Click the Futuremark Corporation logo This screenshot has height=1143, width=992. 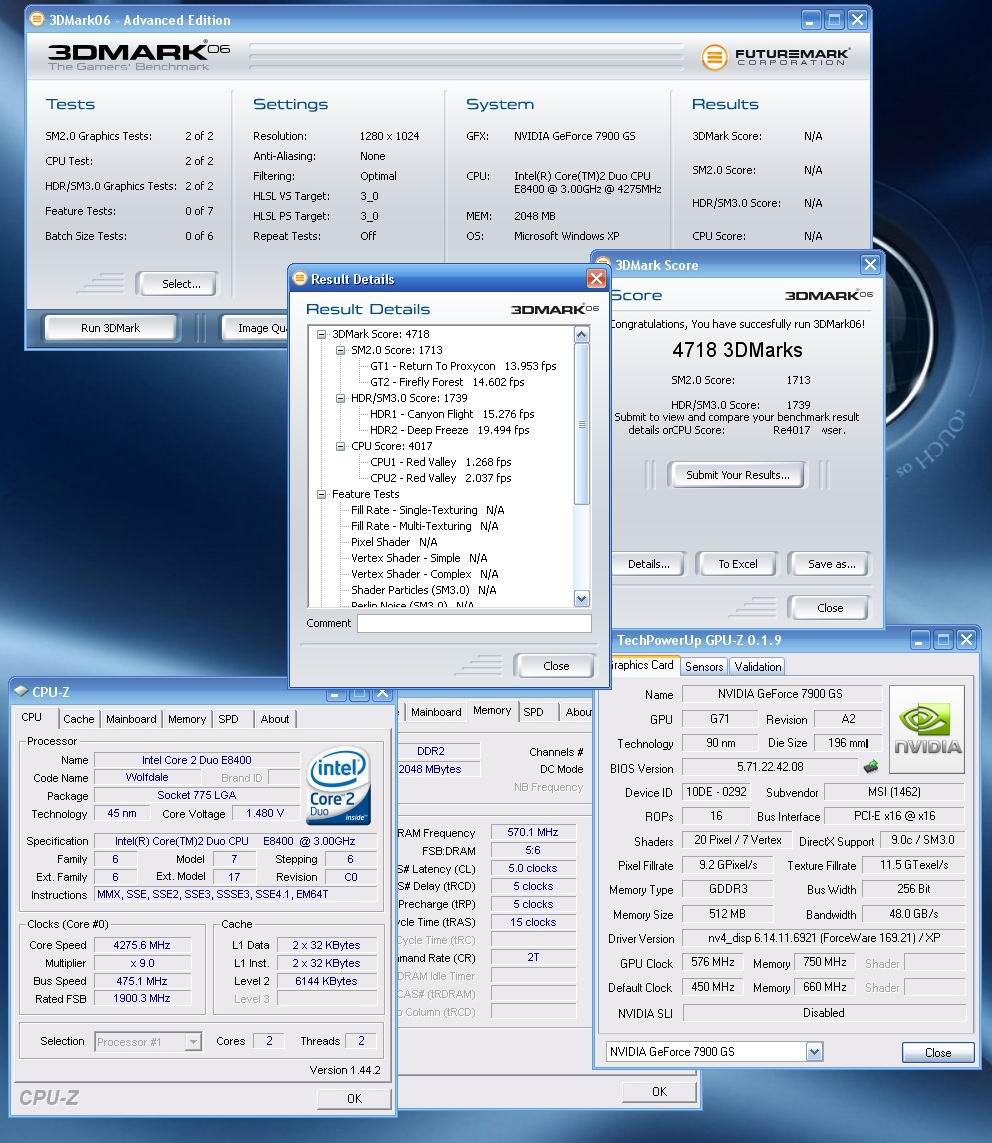tap(775, 56)
